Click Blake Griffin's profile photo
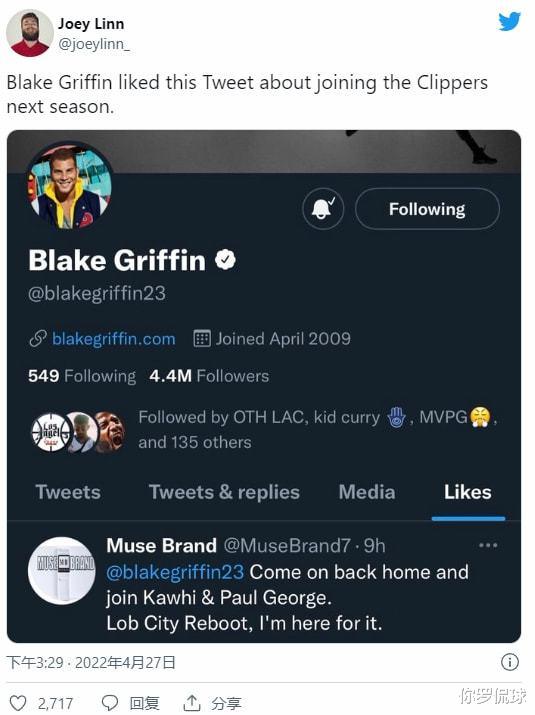 (x=69, y=184)
